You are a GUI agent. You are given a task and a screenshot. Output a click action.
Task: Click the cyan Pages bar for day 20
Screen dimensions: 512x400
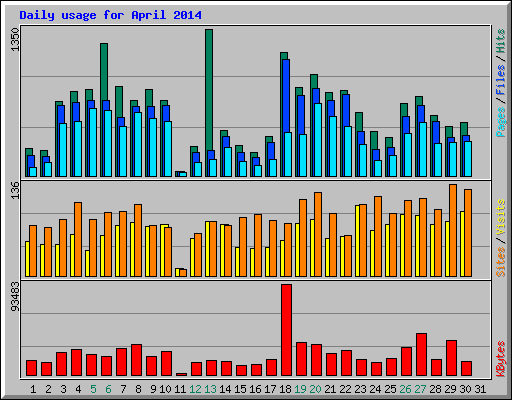coord(318,140)
